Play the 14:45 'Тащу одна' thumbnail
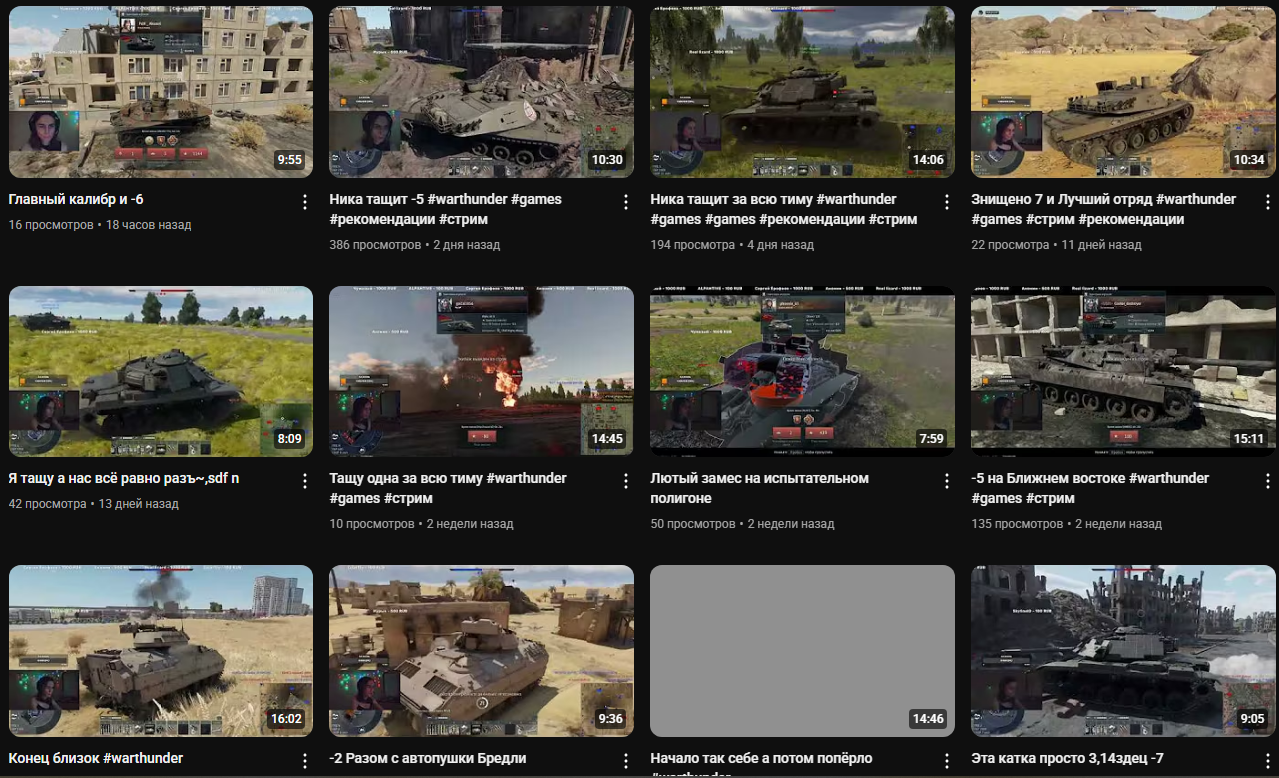1279x778 pixels. (x=482, y=371)
